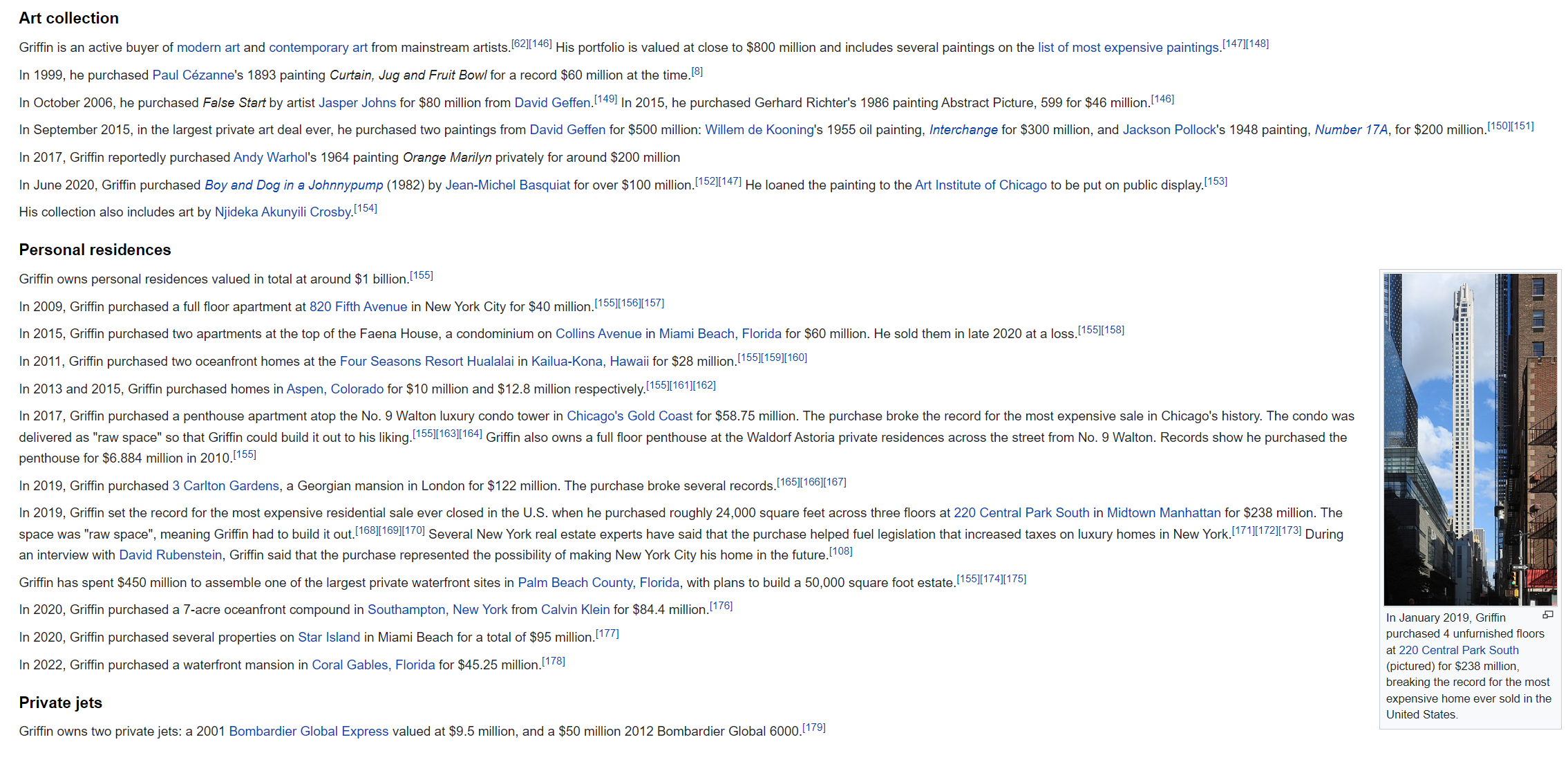1568x762 pixels.
Task: Click citation [149] after David Geffen
Action: [605, 100]
